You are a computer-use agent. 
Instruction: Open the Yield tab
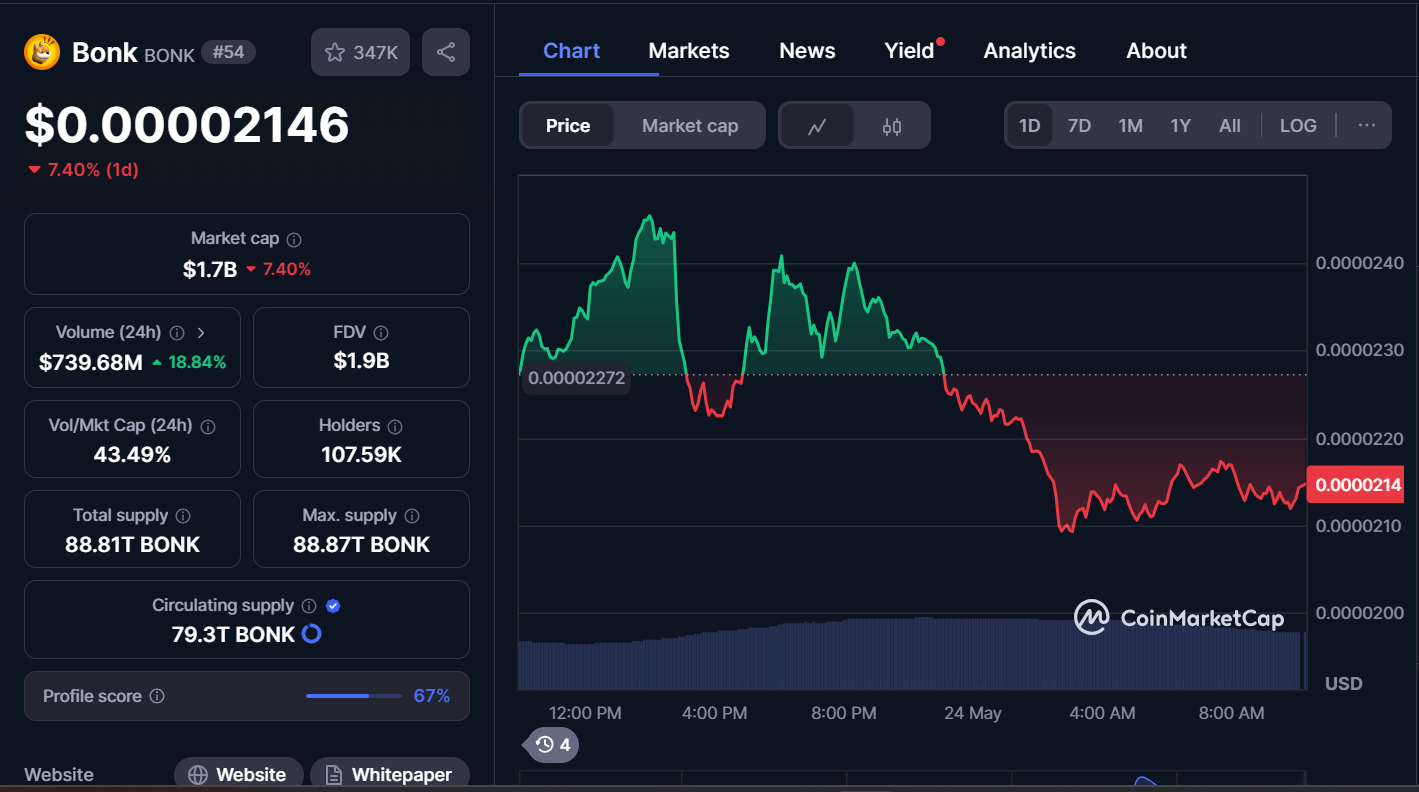click(909, 51)
